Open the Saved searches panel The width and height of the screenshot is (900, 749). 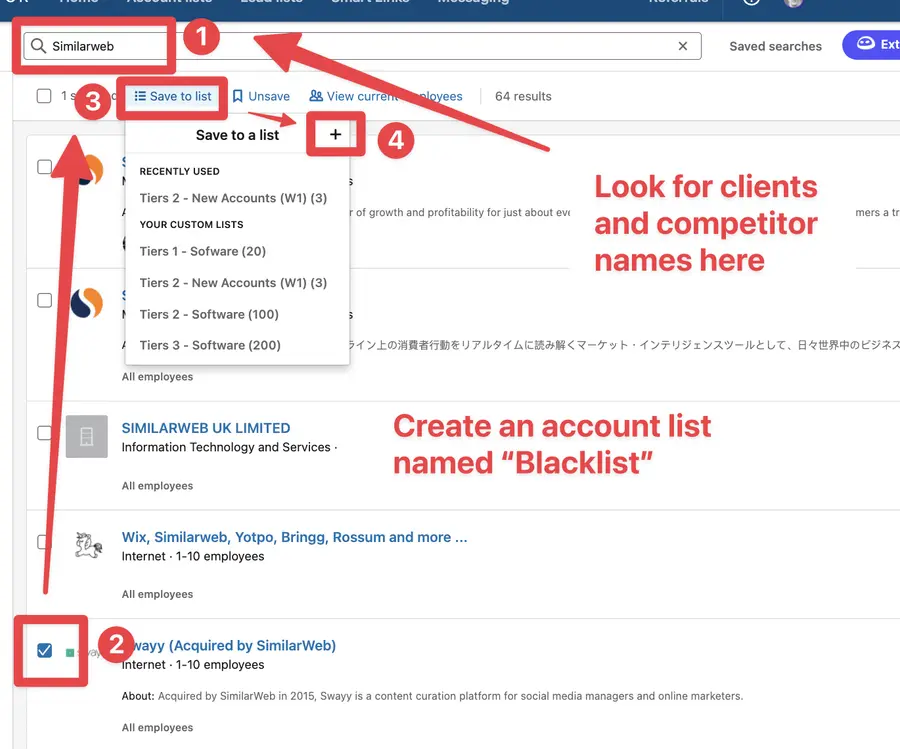coord(775,45)
